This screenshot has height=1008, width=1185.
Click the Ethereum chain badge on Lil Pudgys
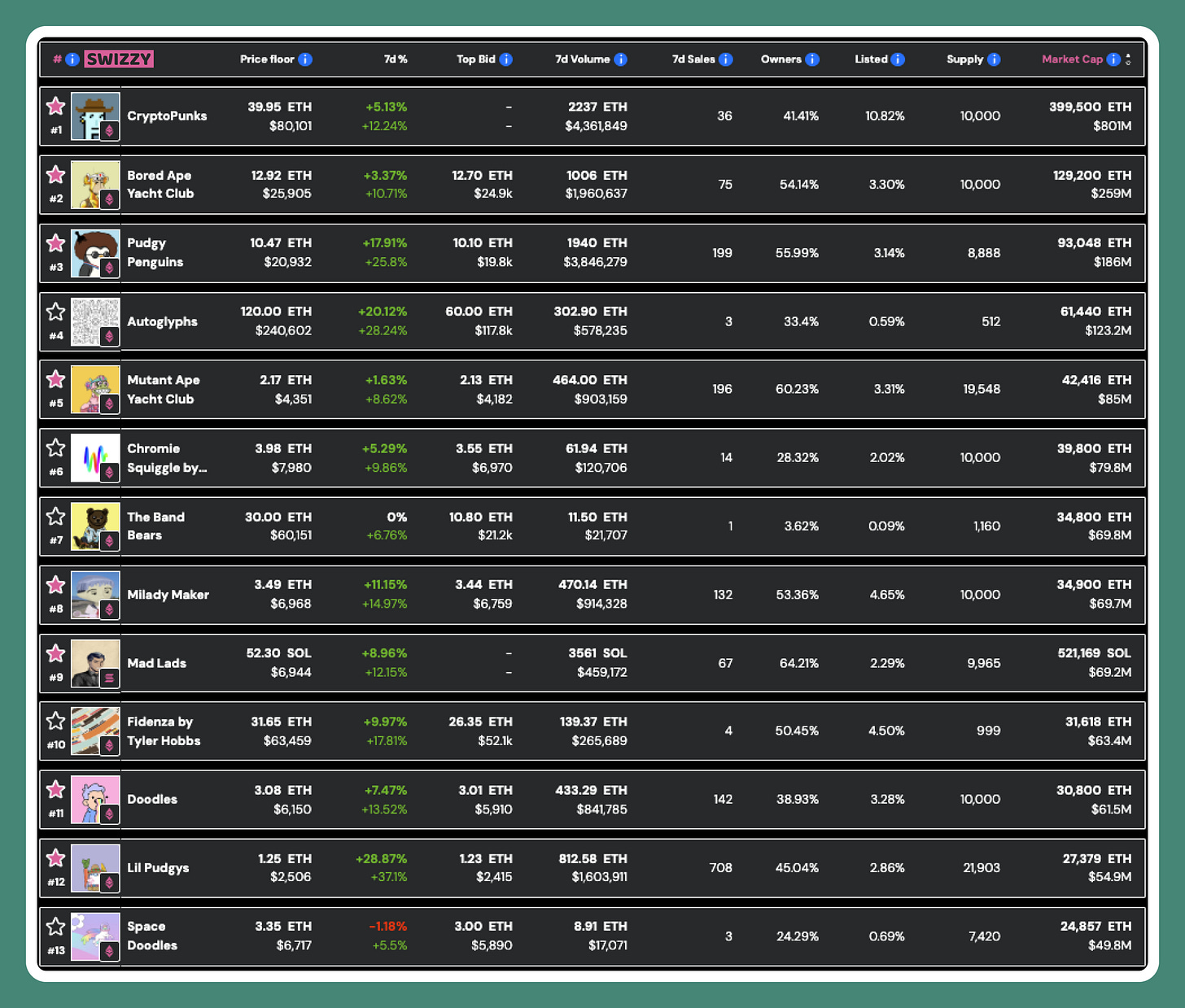click(x=110, y=883)
